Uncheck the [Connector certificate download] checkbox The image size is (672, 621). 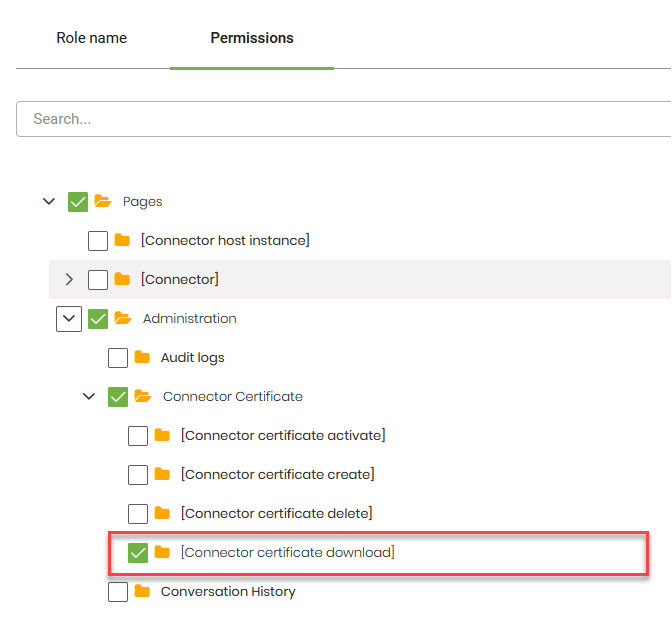pos(138,553)
